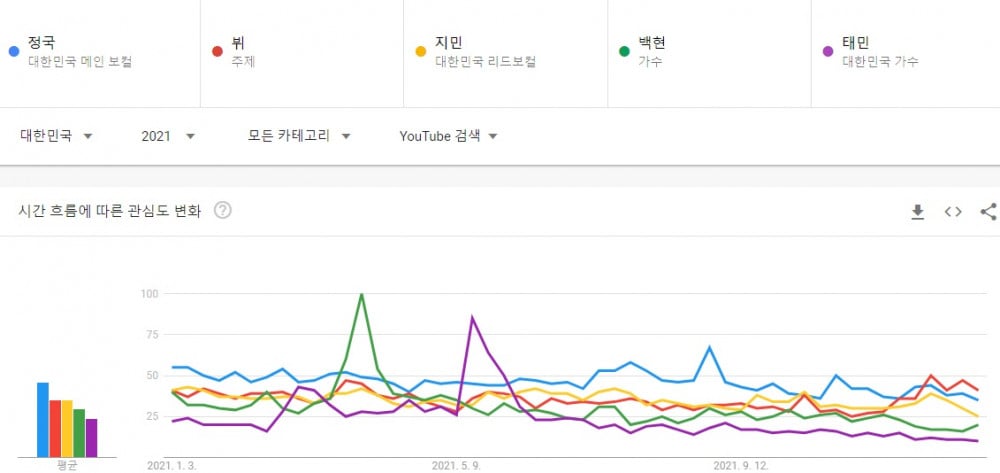1000x473 pixels.
Task: Edit the 태민 comparison term
Action: (906, 53)
